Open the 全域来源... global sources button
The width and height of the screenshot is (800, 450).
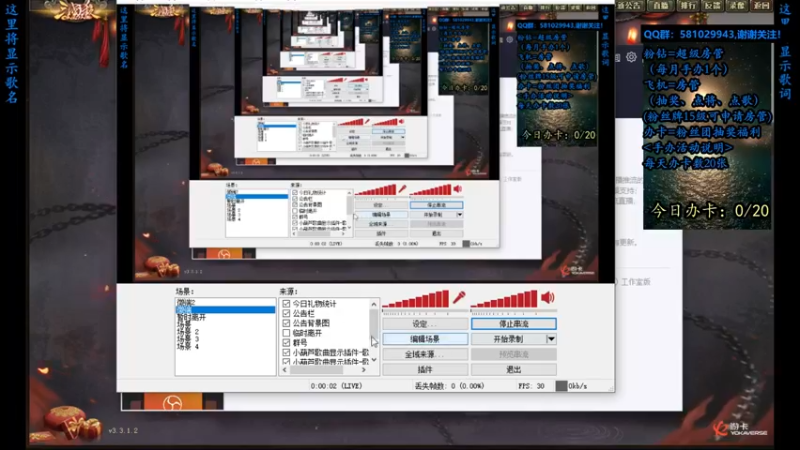pos(425,354)
